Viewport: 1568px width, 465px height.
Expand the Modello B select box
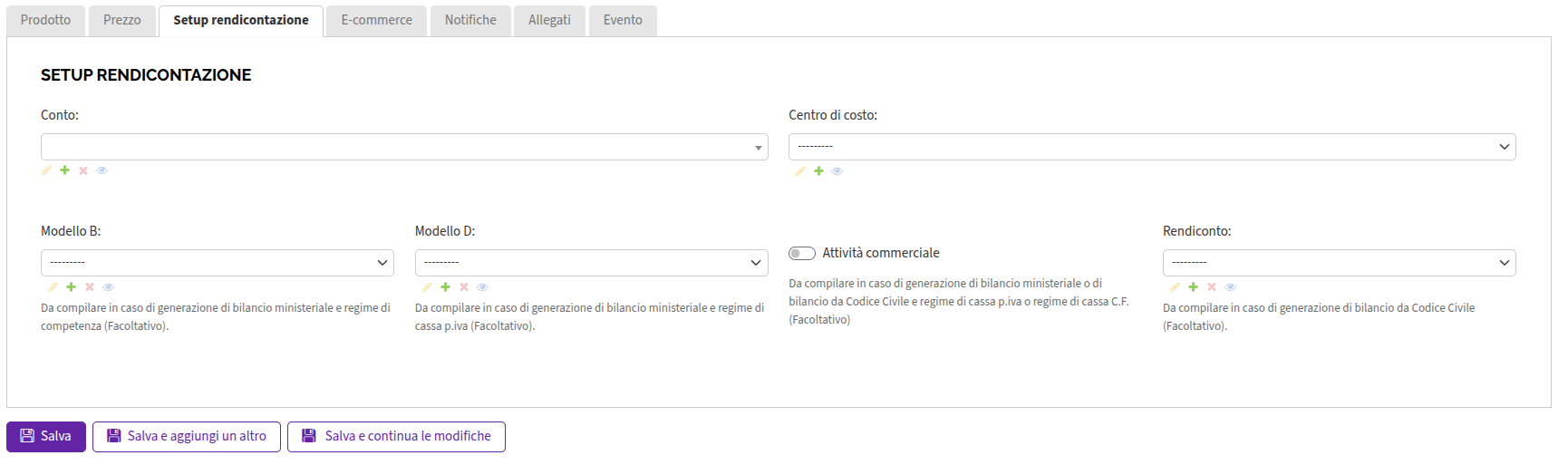218,263
